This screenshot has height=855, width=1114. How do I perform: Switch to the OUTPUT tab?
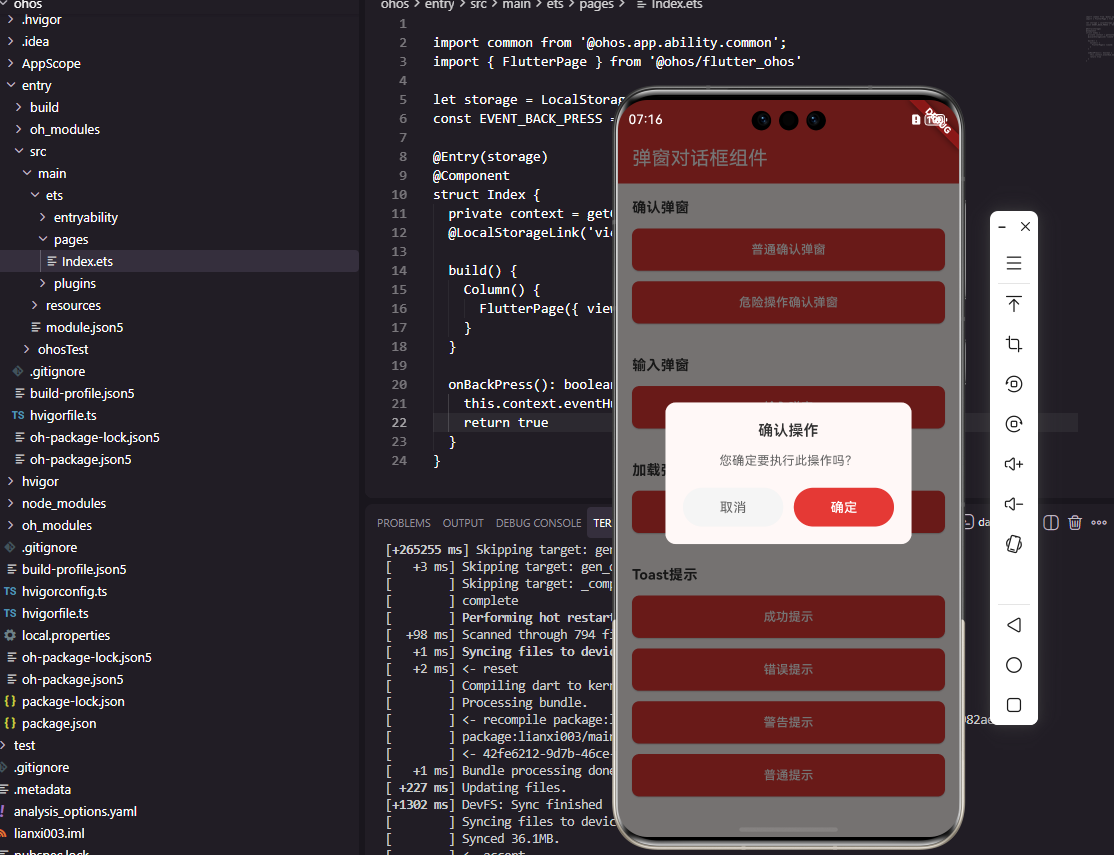(463, 523)
